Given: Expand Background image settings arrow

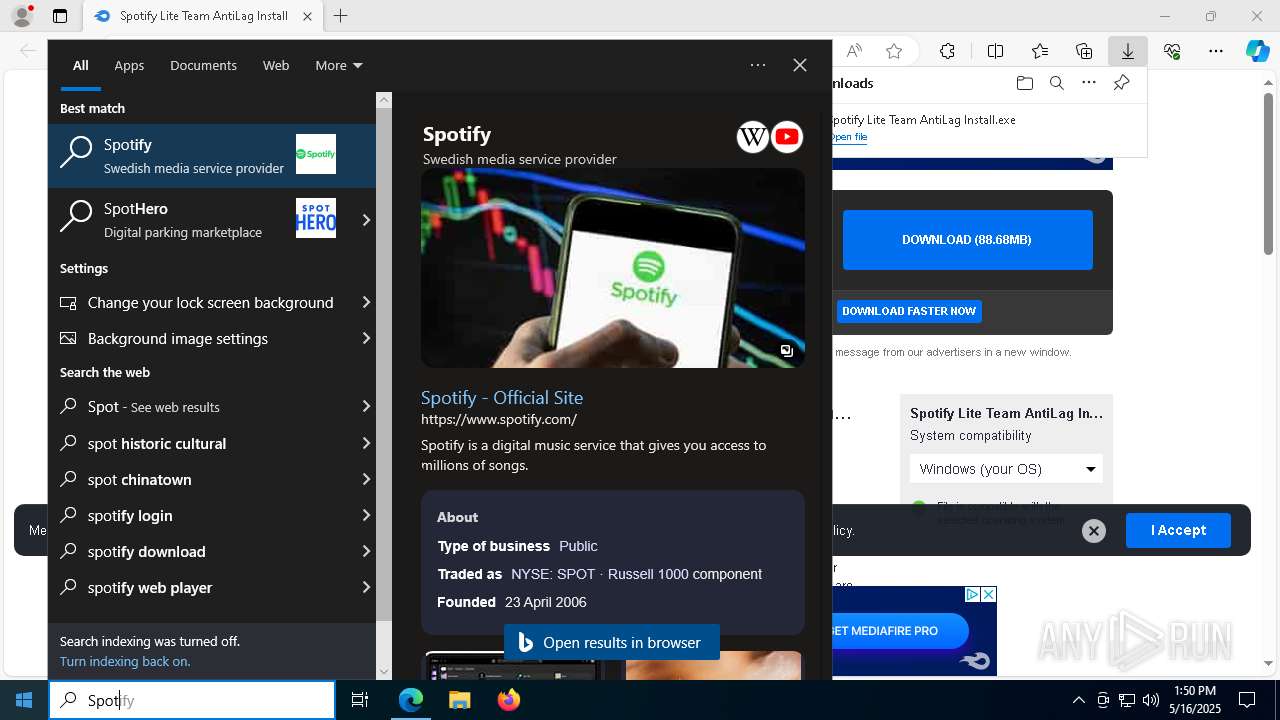Looking at the screenshot, I should (x=366, y=338).
